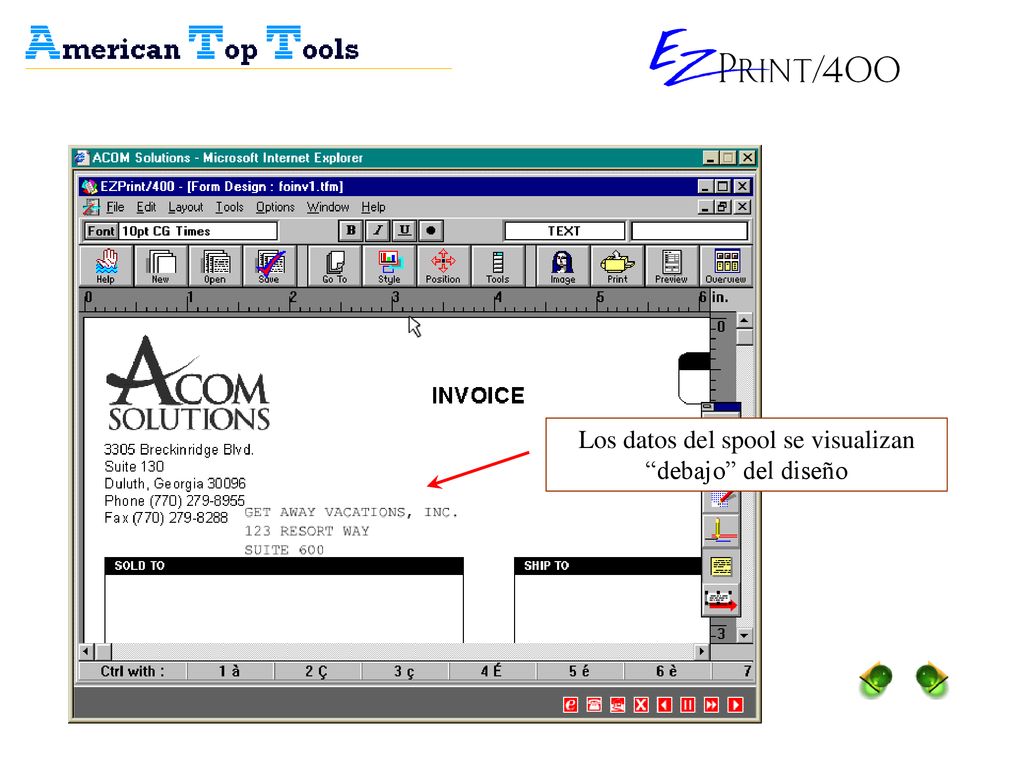Open the Tools toolbar button
Screen dimensions: 1024x768
click(498, 266)
